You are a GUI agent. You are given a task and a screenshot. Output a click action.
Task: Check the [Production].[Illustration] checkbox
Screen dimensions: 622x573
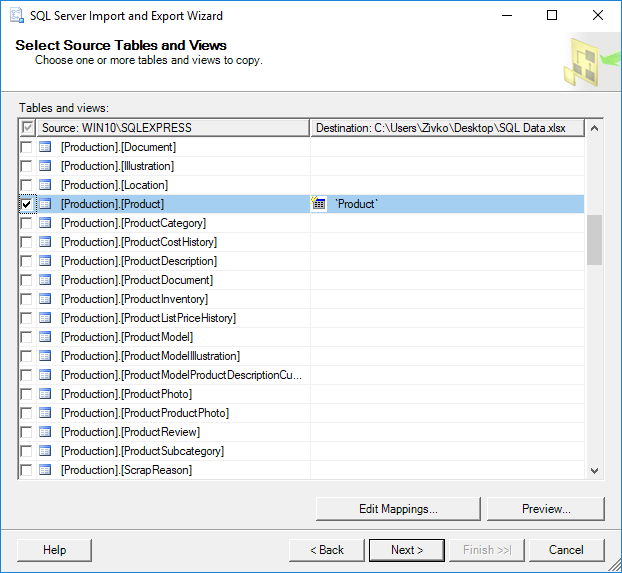click(27, 166)
